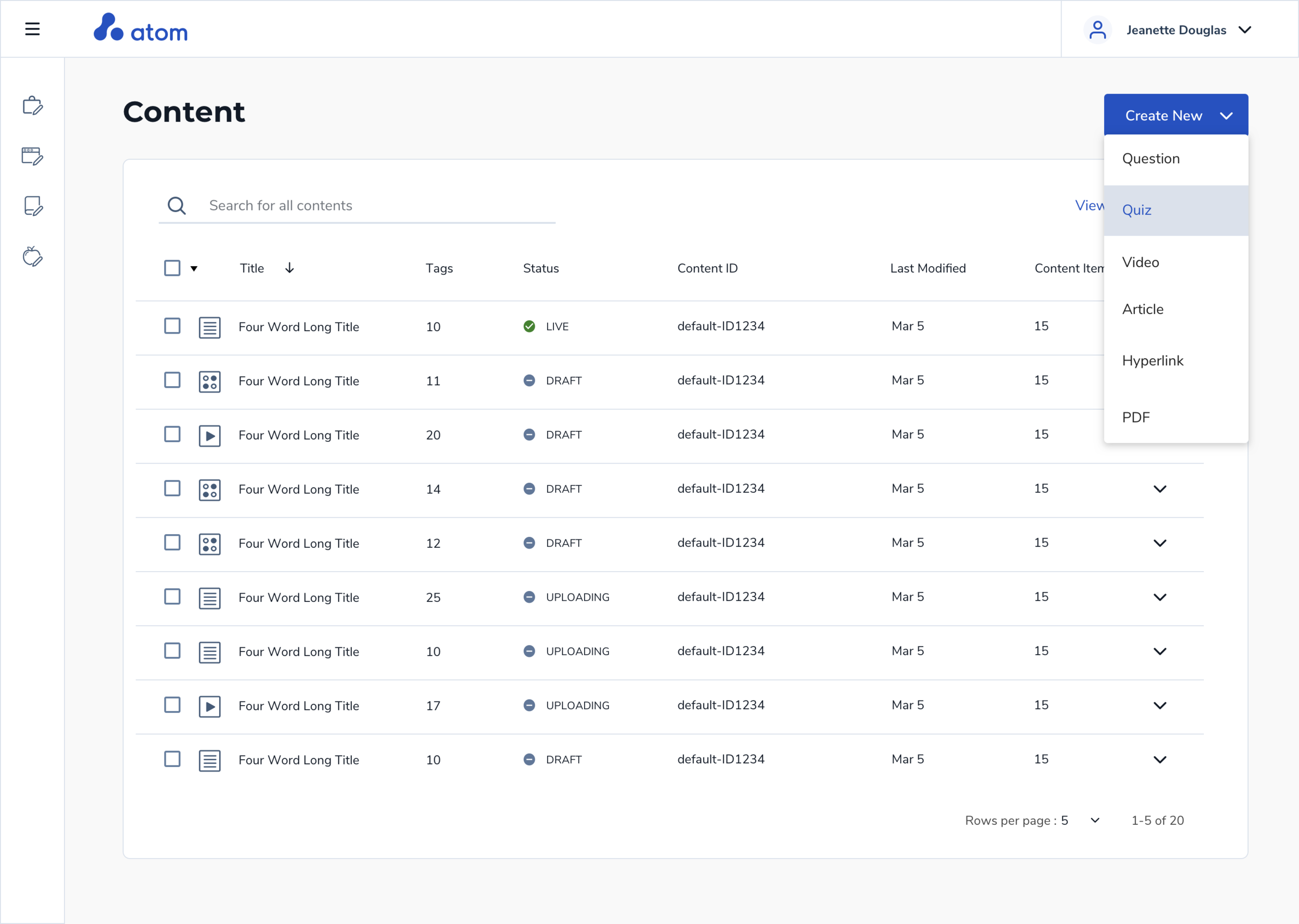Open the Rows per page dropdown
This screenshot has width=1299, height=924.
[x=1095, y=821]
